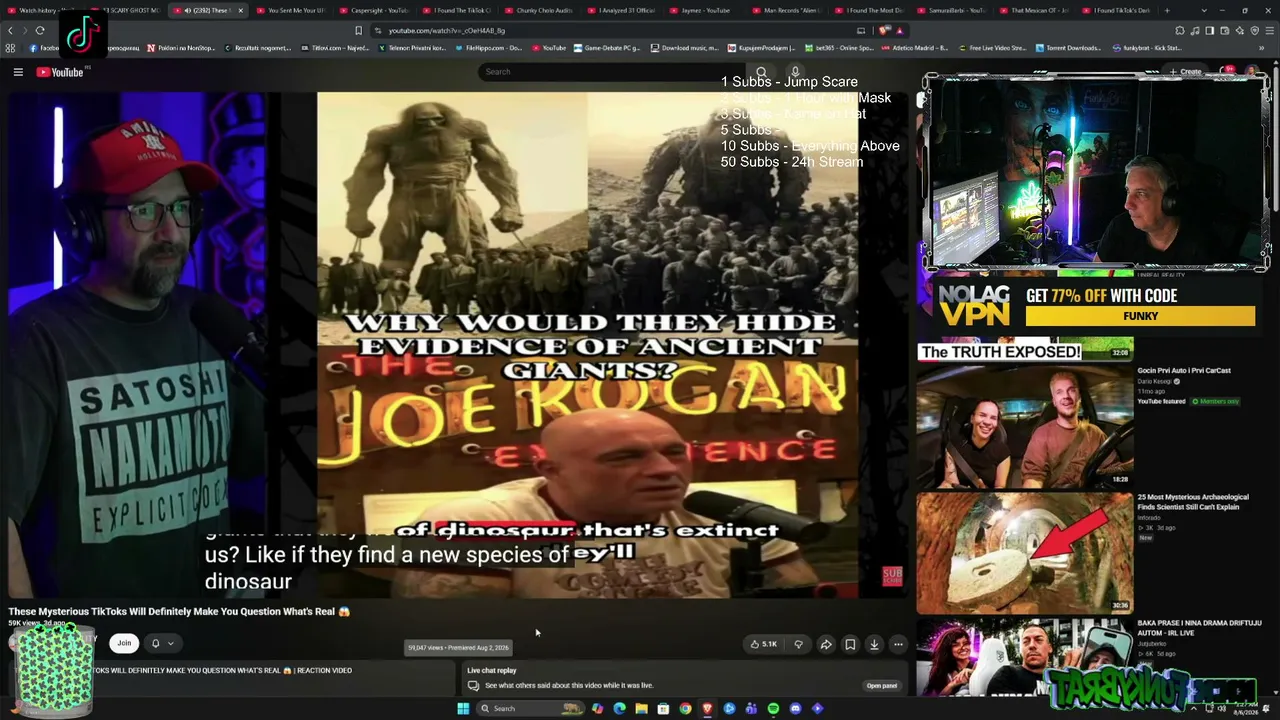Open the tab search dropdown arrow

click(x=1204, y=10)
